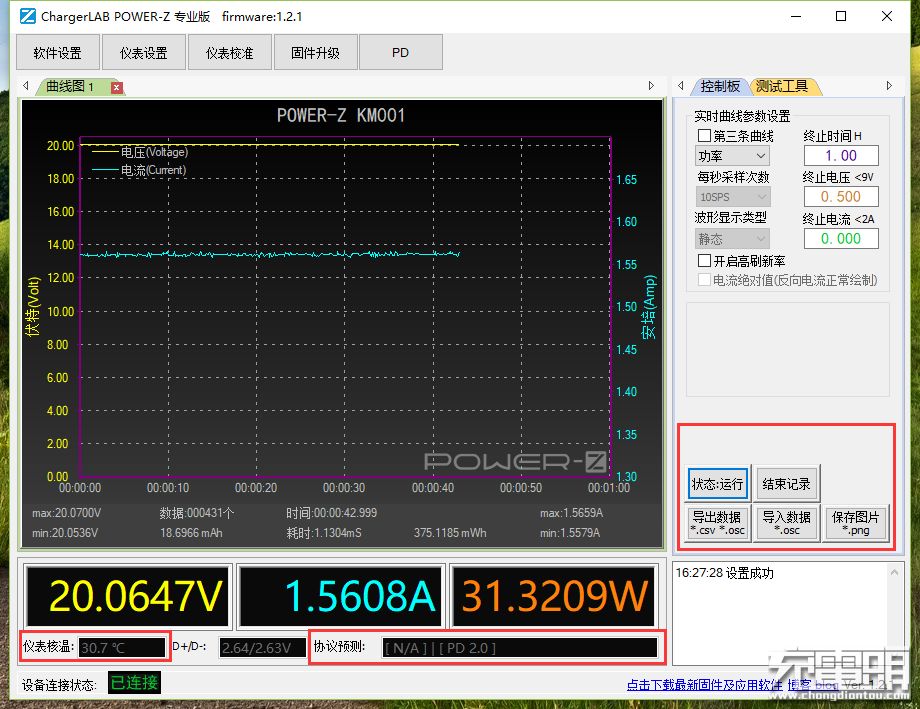Edit 终止时间 field showing 1.00
The image size is (920, 709).
click(841, 156)
